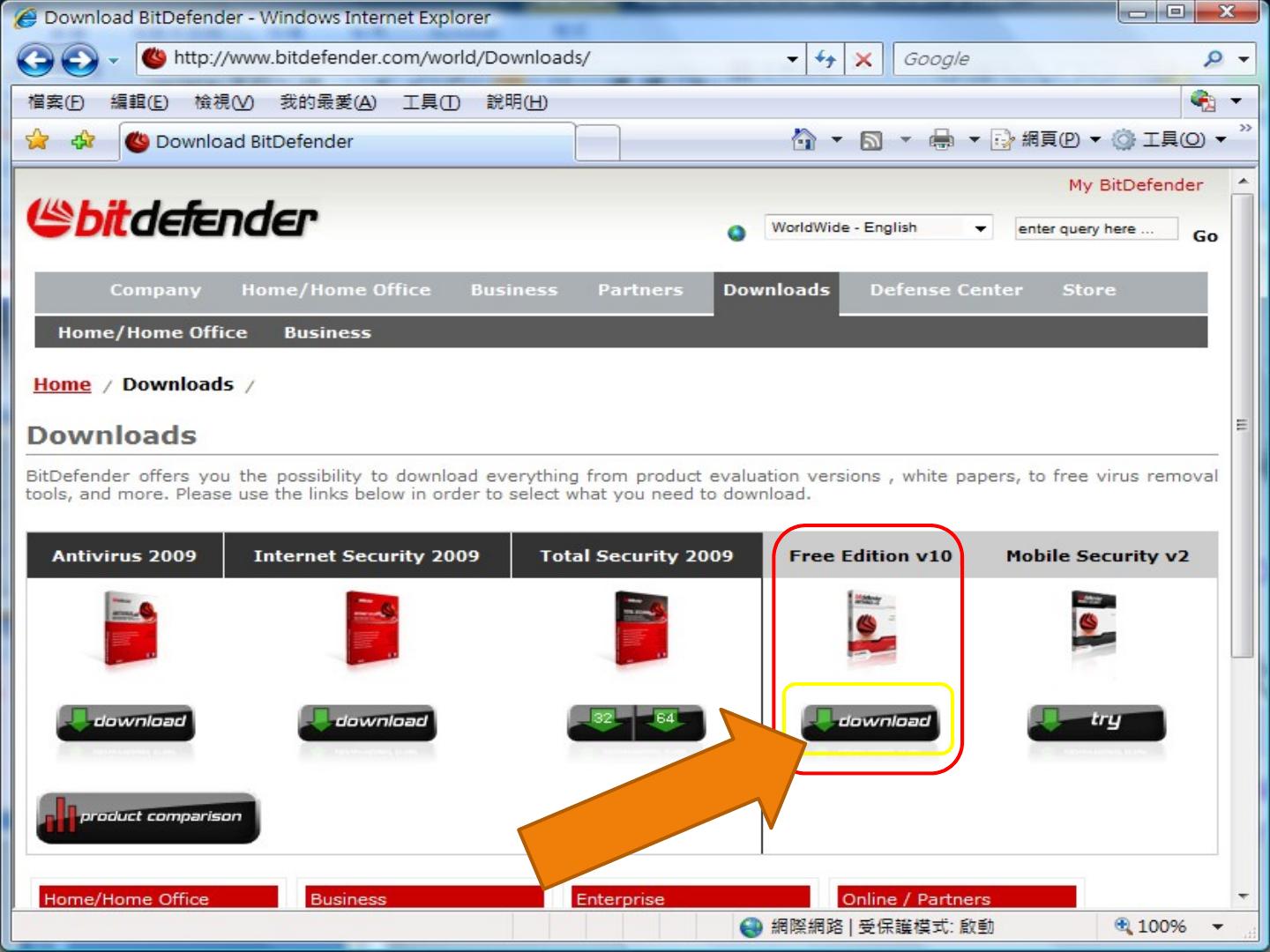The image size is (1270, 952).
Task: Click the Total Security 2009 box image
Action: click(640, 628)
